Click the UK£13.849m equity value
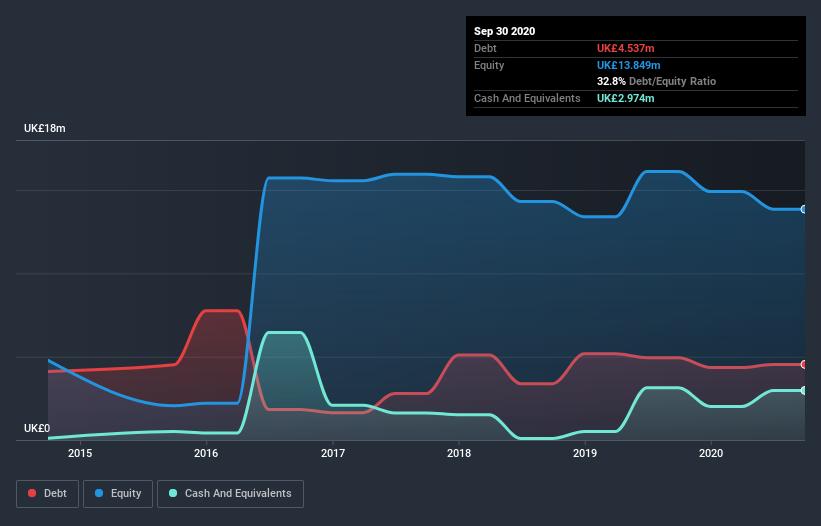Image resolution: width=821 pixels, height=526 pixels. point(628,65)
